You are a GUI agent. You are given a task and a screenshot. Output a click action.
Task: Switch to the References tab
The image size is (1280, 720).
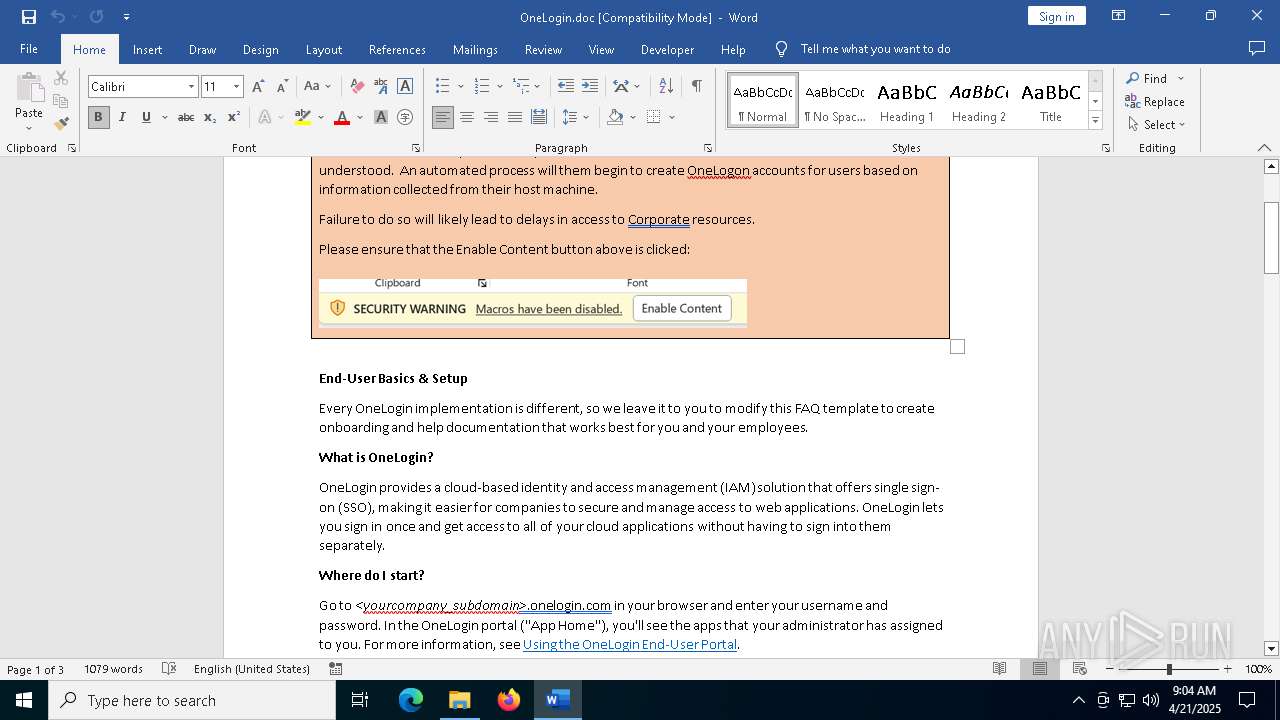coord(397,49)
